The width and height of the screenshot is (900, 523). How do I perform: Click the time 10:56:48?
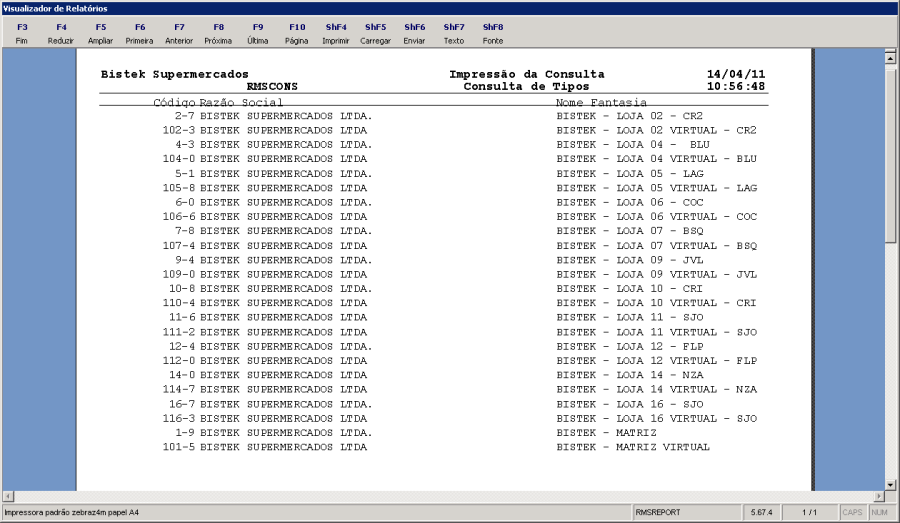(x=736, y=87)
